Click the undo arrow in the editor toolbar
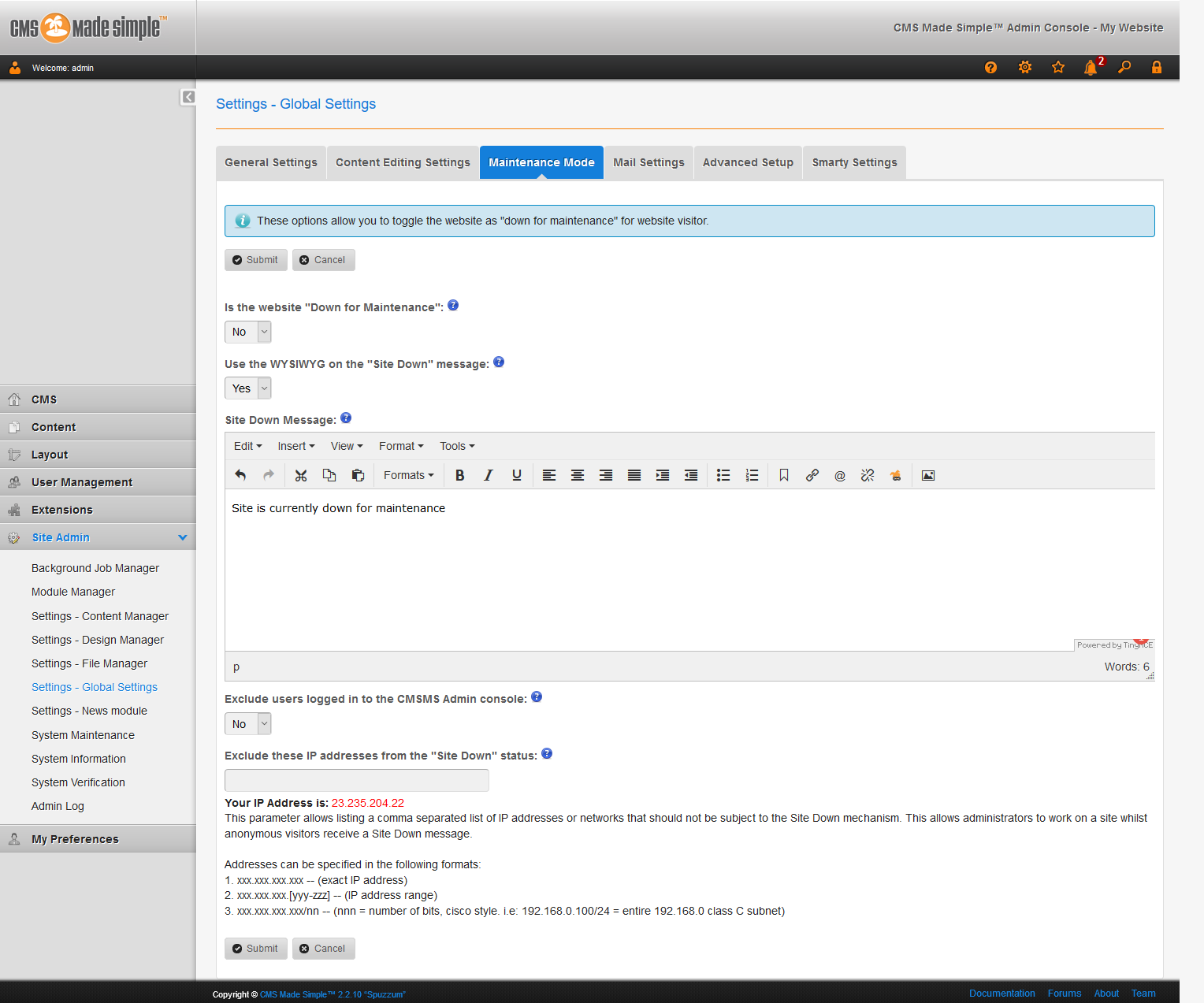This screenshot has width=1204, height=1003. click(240, 475)
